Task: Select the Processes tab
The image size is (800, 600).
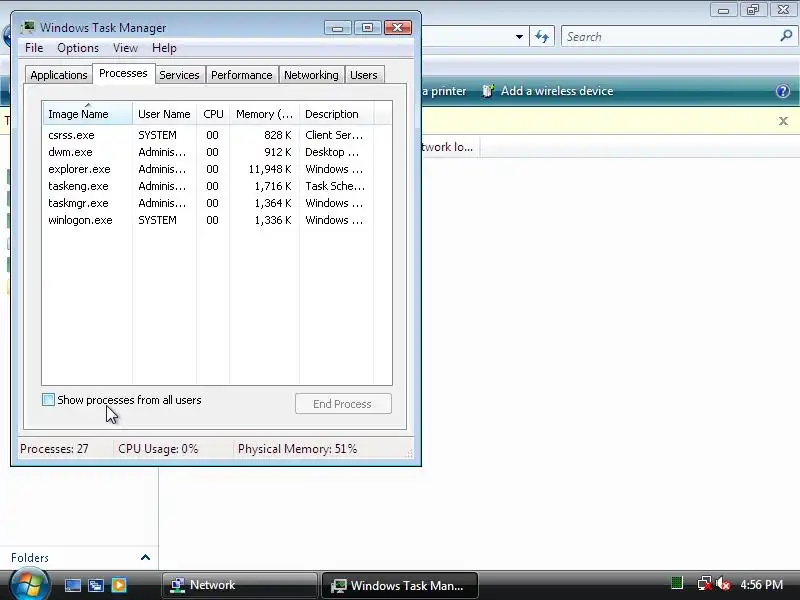Action: click(123, 73)
